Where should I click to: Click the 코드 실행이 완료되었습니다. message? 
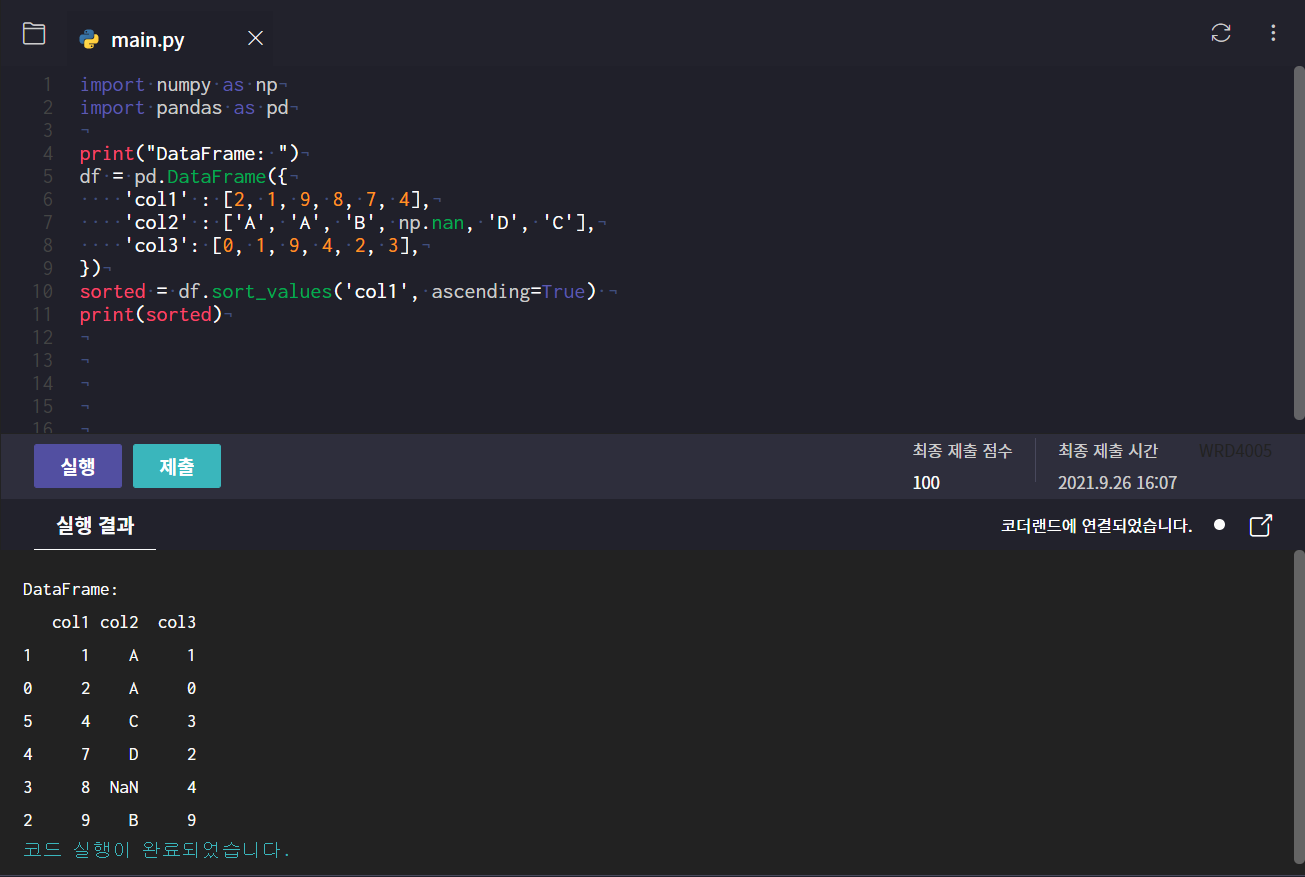[x=156, y=851]
